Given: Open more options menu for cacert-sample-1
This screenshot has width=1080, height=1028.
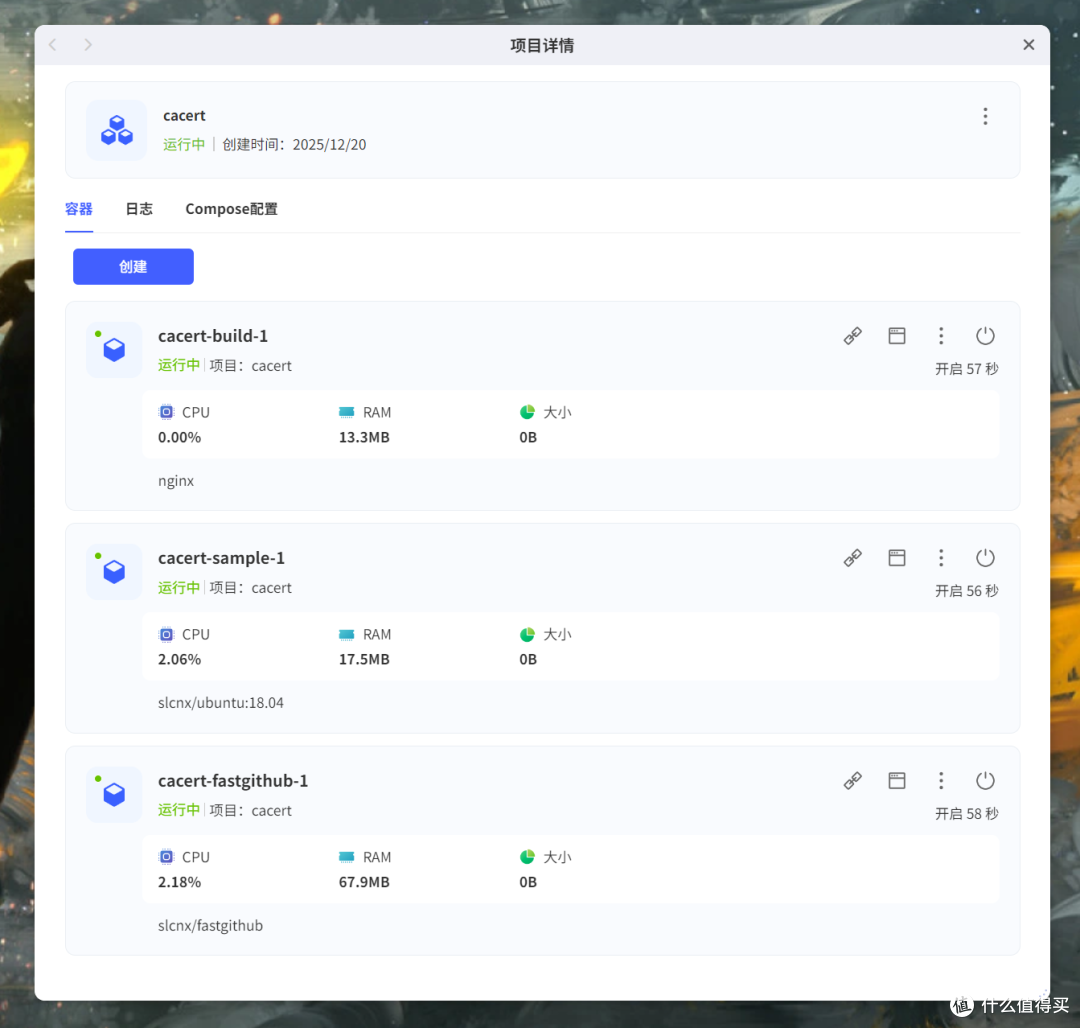Looking at the screenshot, I should [941, 558].
